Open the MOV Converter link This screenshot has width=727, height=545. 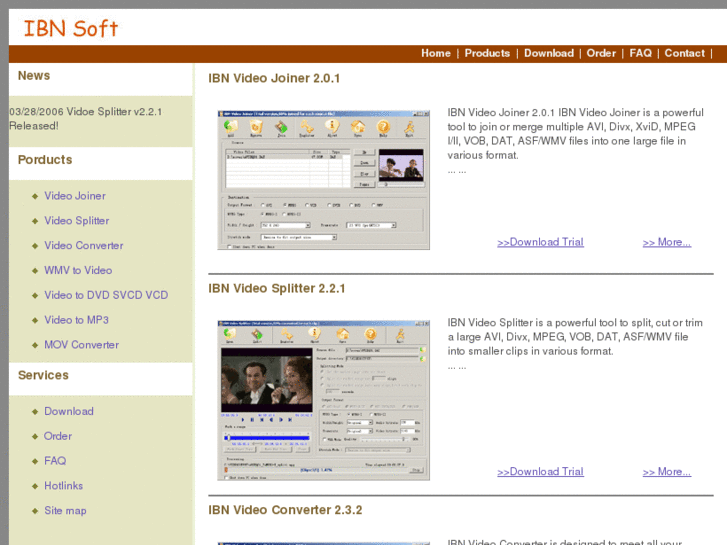[81, 345]
